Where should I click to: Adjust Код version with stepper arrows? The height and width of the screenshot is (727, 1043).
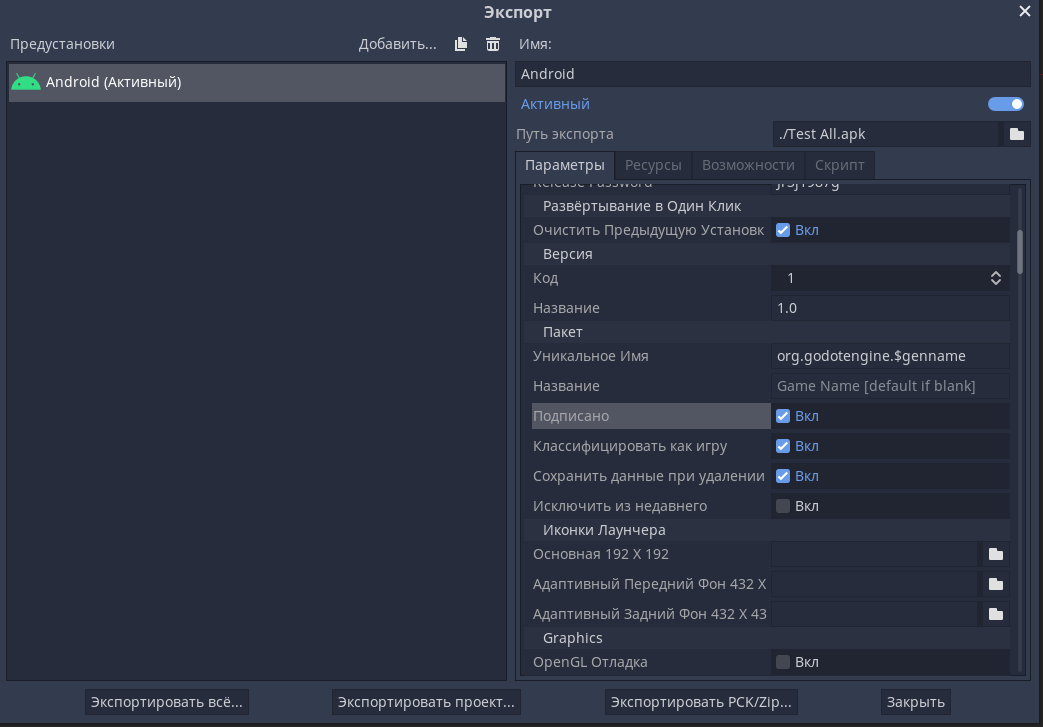pyautogui.click(x=995, y=278)
